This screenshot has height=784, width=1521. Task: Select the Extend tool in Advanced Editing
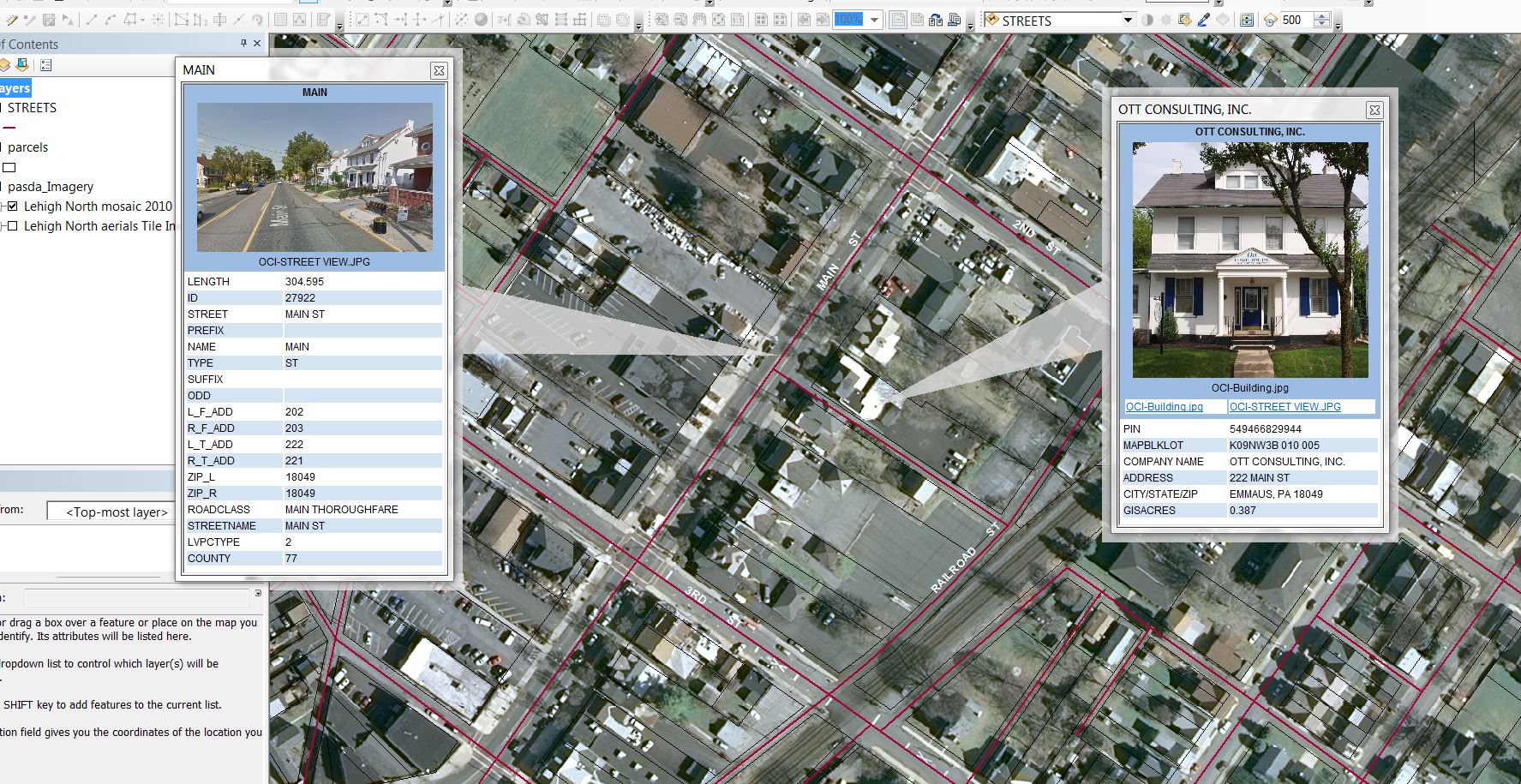[400, 20]
